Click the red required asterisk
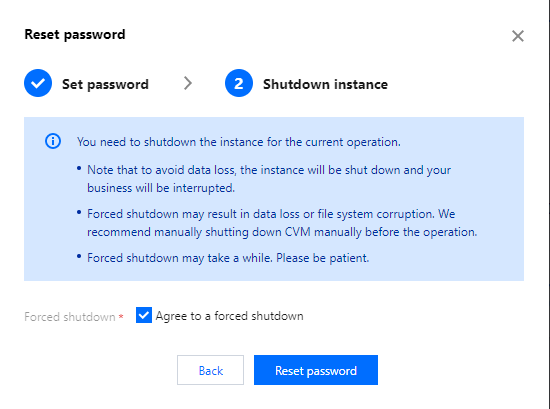The height and width of the screenshot is (409, 550). 121,316
